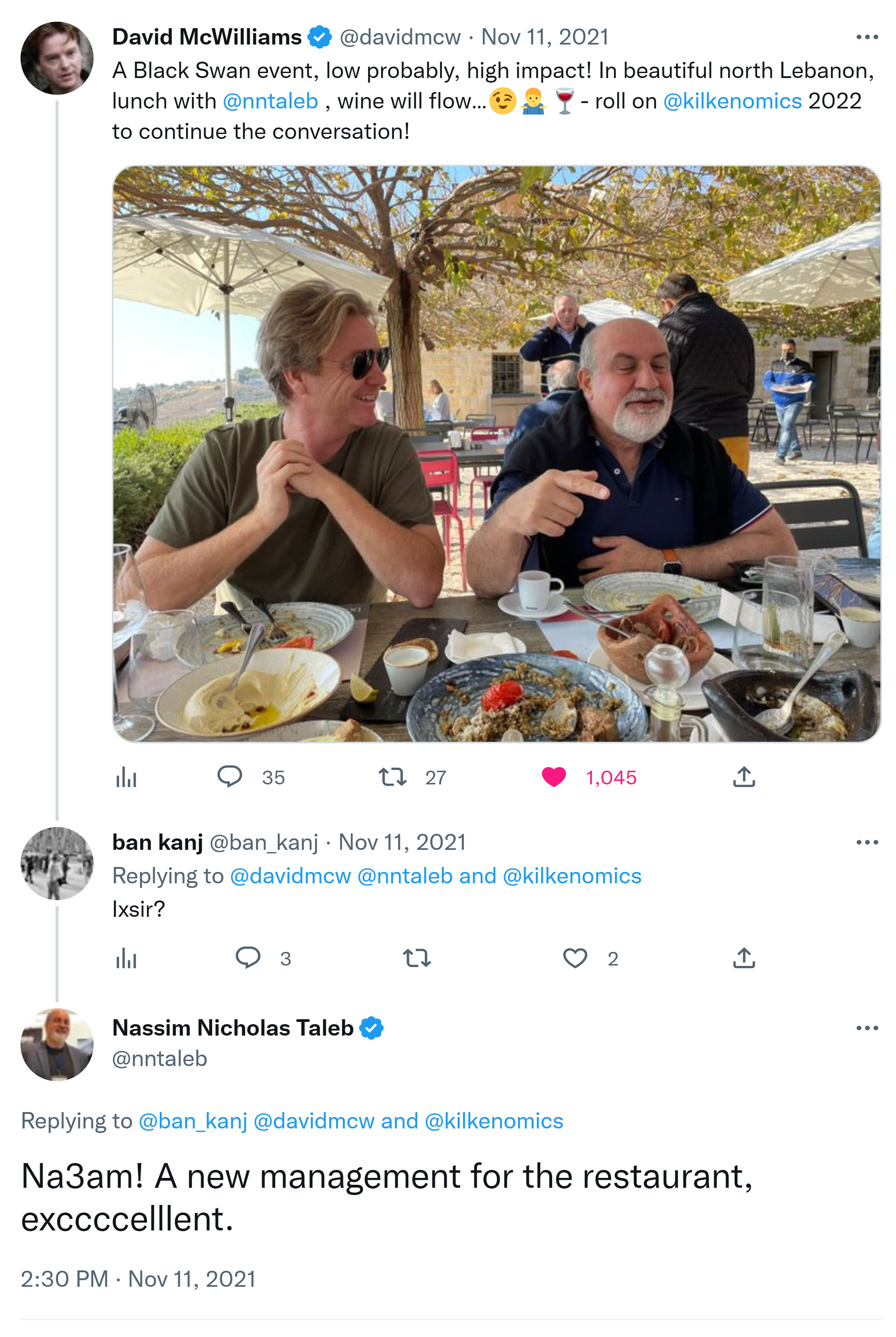
Task: View analytics on David McWilliams' tweet
Action: (x=126, y=778)
